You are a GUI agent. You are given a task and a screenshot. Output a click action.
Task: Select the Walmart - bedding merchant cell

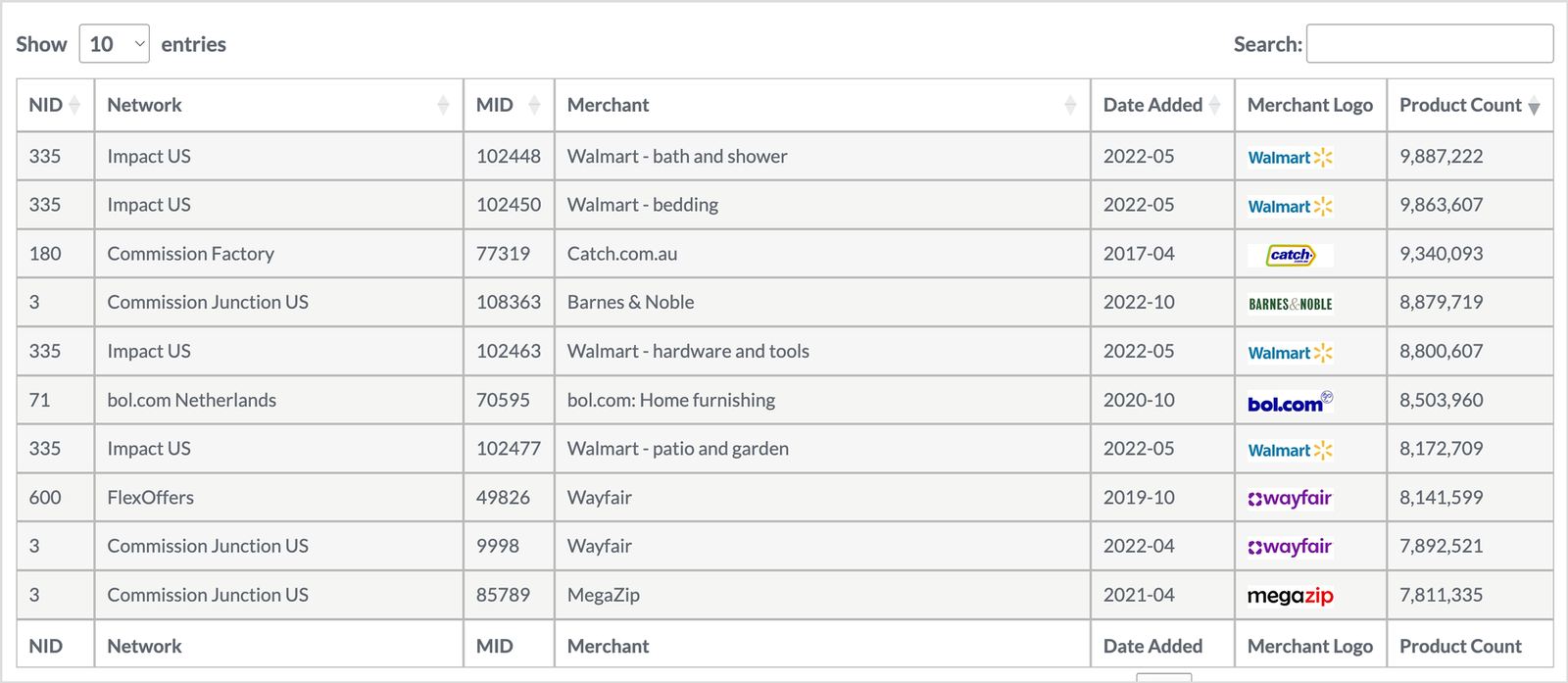click(x=822, y=205)
